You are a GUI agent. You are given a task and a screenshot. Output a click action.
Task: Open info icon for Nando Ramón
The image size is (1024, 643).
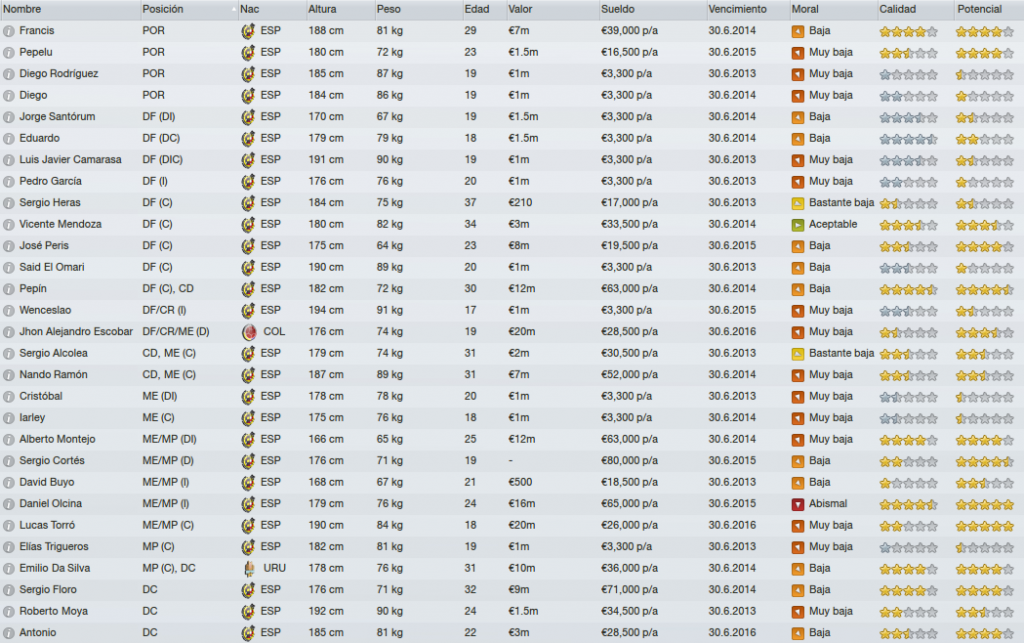[8, 375]
